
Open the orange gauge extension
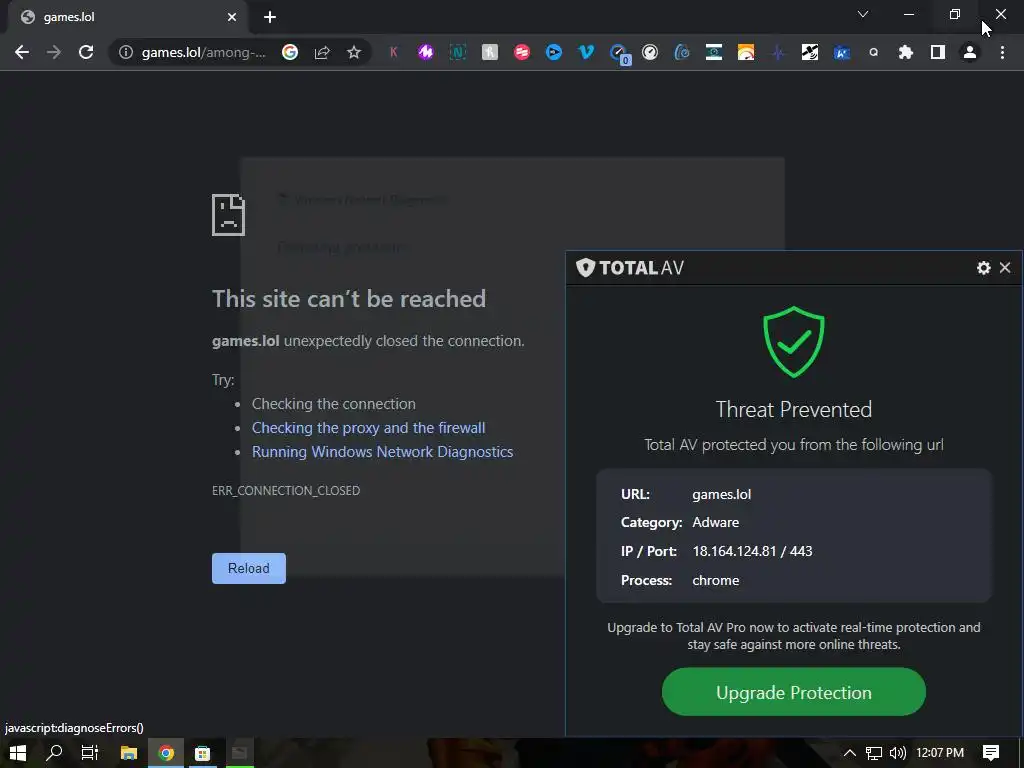[x=746, y=52]
